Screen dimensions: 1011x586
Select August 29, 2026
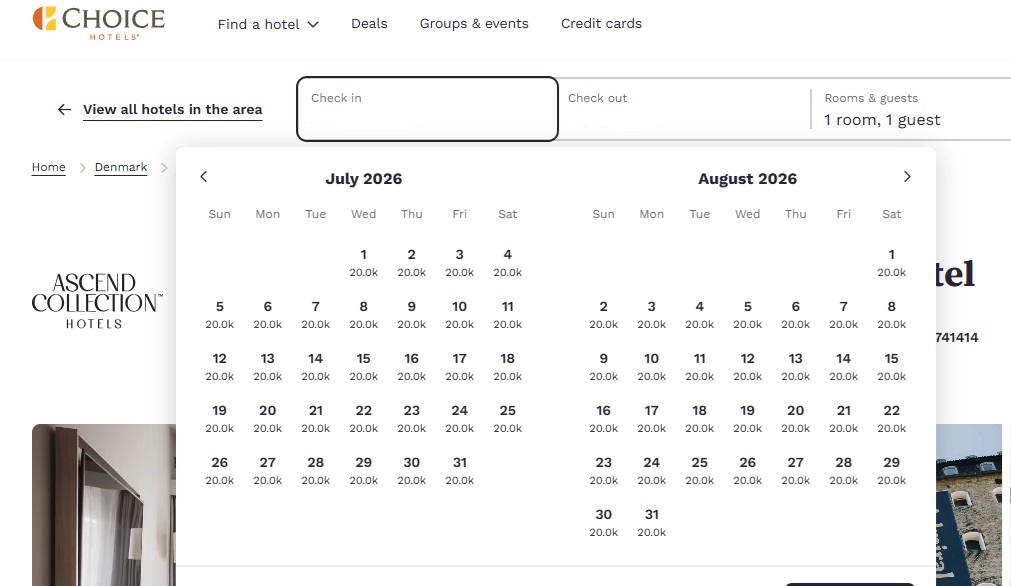click(892, 471)
